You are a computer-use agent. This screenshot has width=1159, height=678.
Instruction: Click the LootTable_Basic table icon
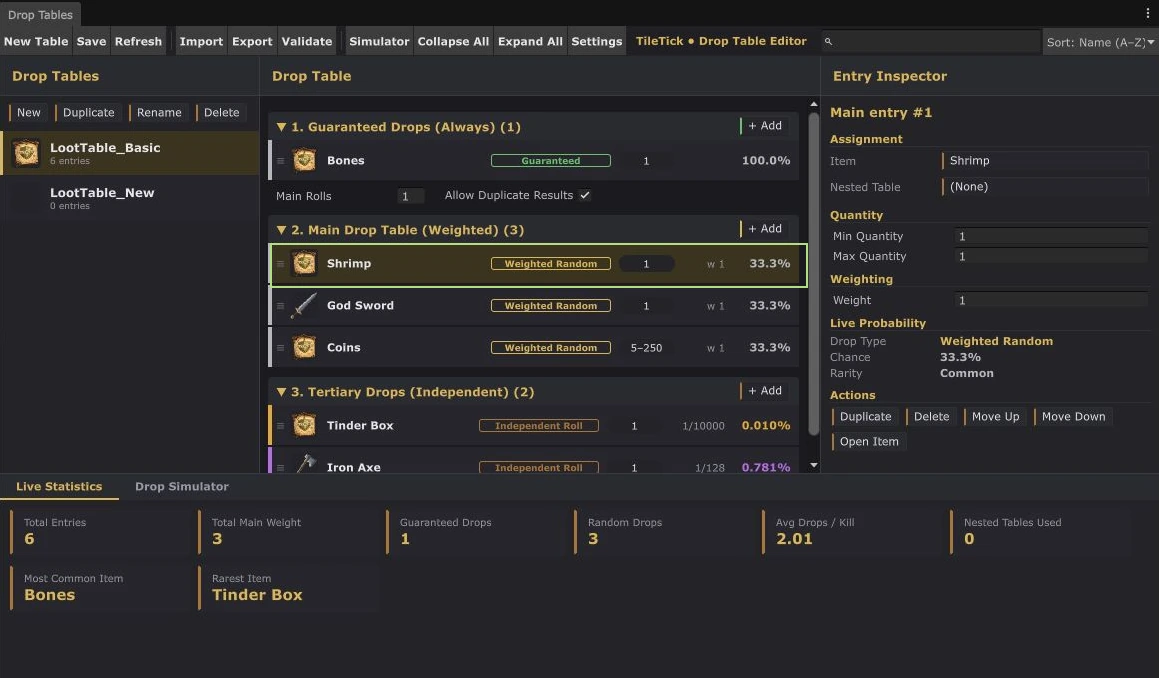[26, 153]
